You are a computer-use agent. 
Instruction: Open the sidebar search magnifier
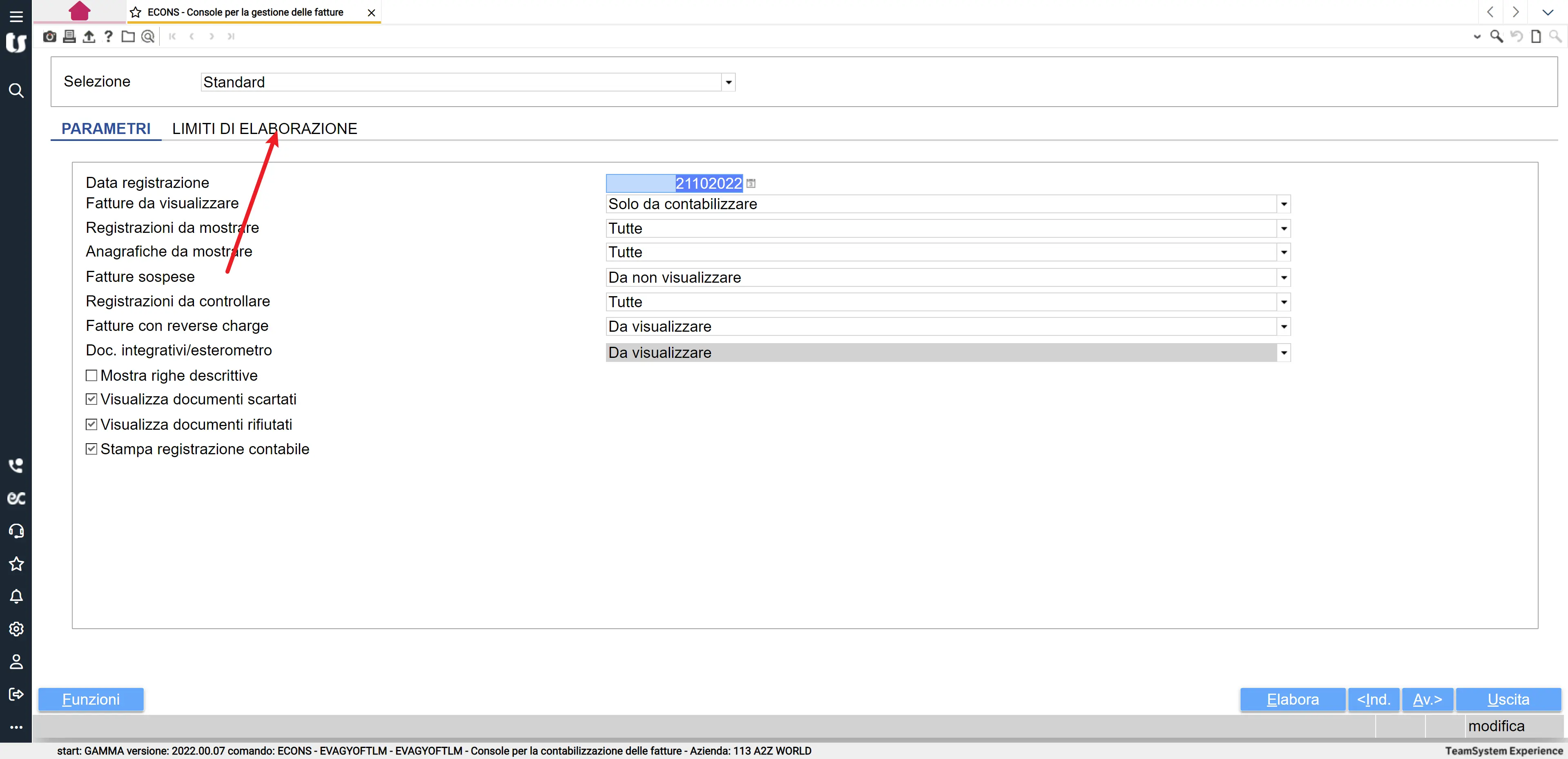[16, 91]
